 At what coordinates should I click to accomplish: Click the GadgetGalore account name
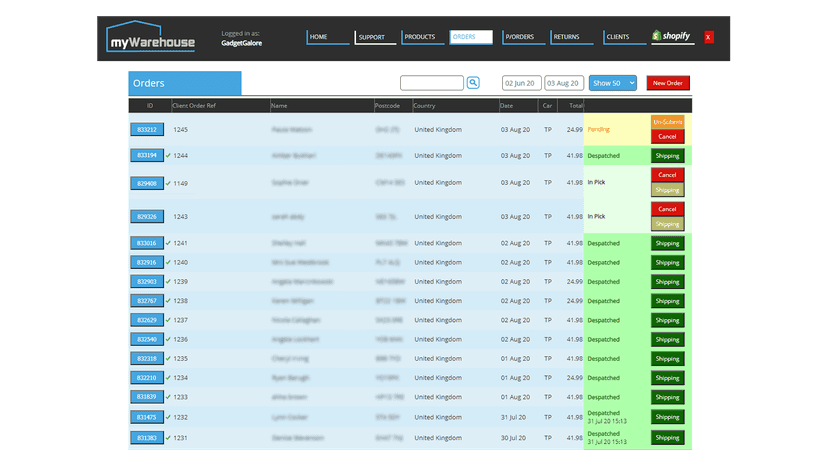[x=241, y=43]
